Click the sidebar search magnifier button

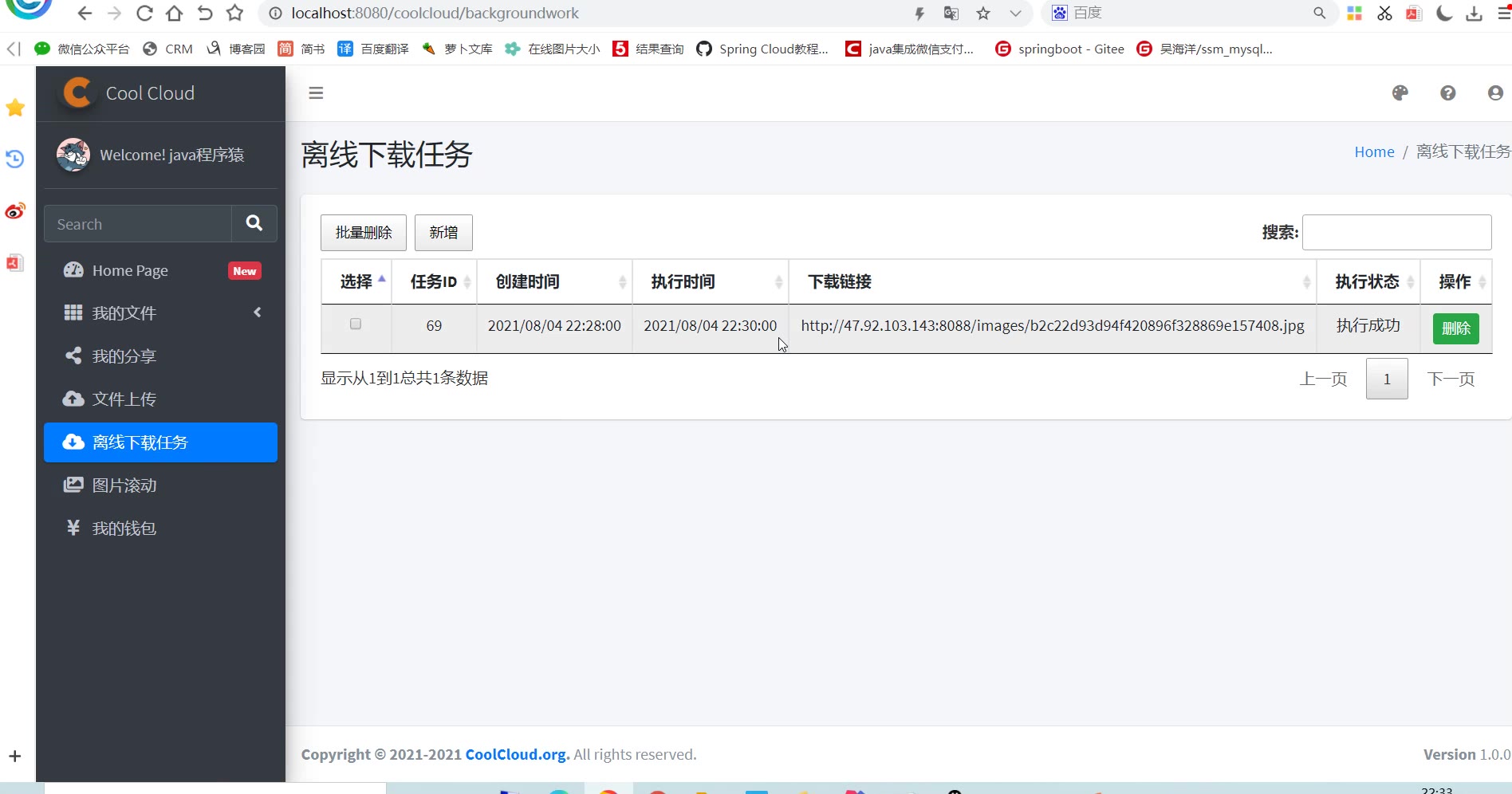point(254,223)
